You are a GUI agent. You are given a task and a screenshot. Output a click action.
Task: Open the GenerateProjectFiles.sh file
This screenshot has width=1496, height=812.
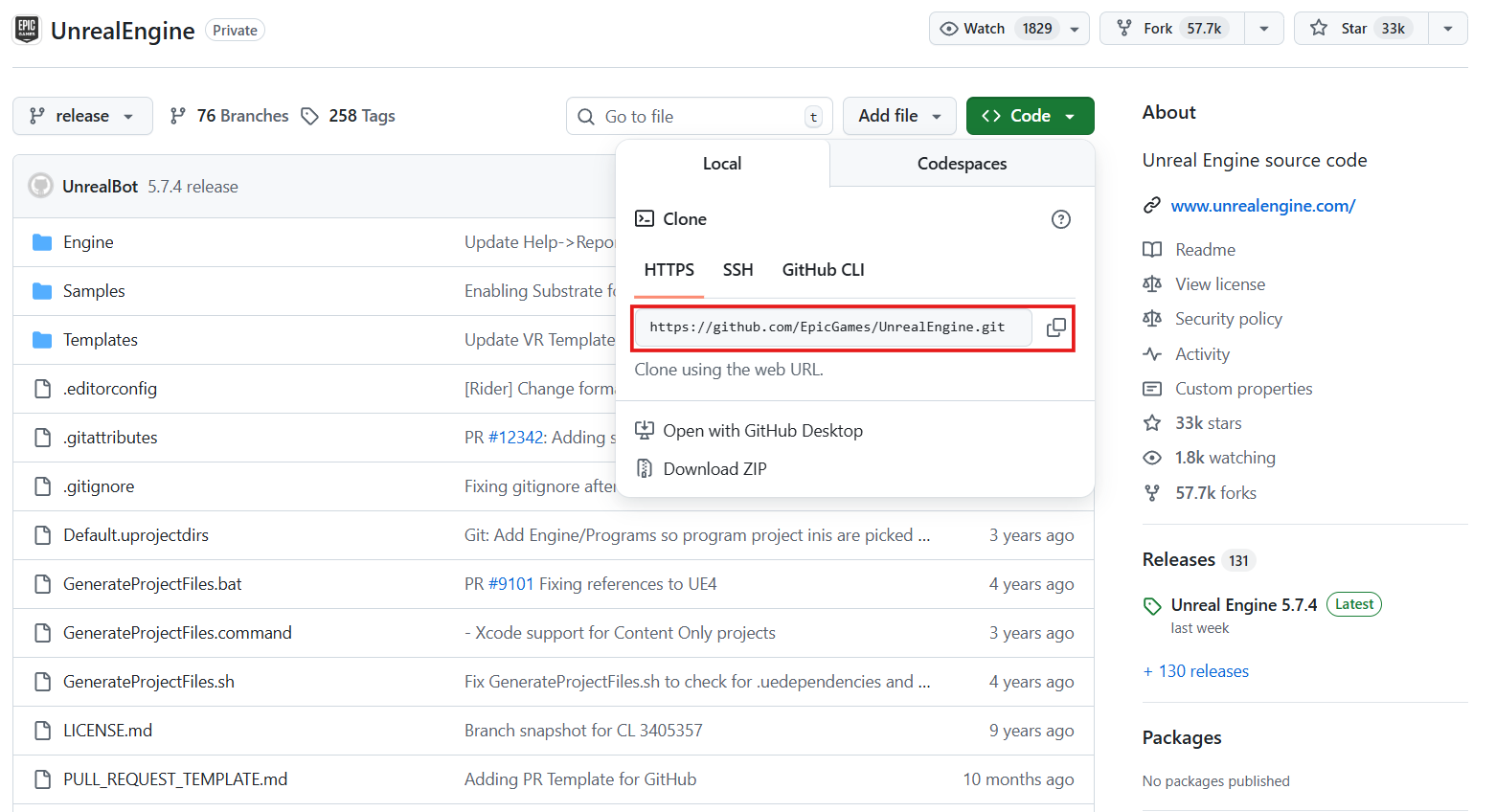[x=148, y=682]
